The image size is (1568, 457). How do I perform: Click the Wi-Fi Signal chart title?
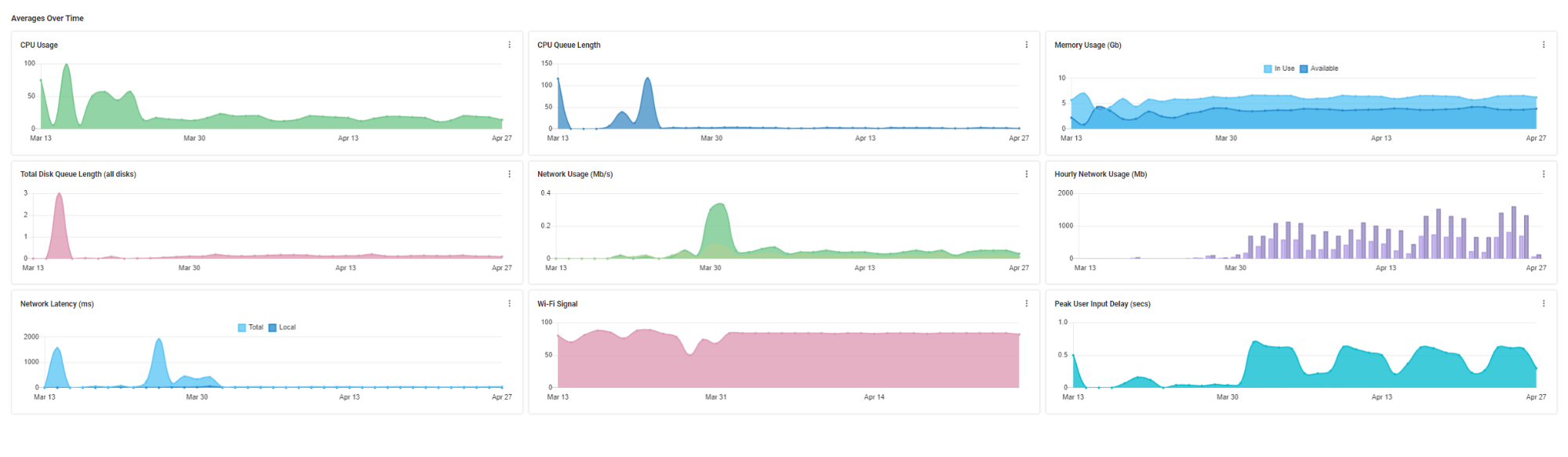(557, 304)
